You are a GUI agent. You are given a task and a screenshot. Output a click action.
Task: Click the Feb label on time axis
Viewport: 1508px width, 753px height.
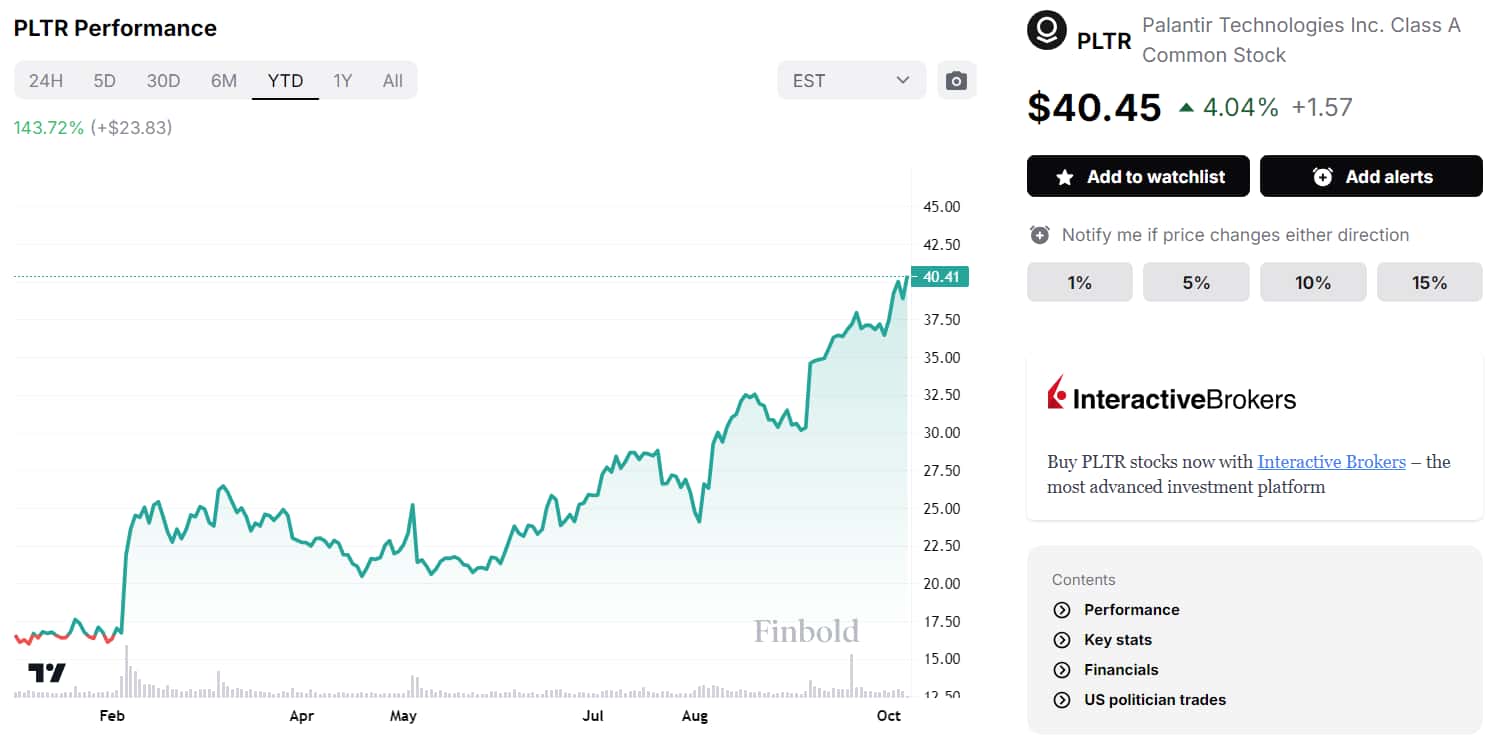point(112,716)
